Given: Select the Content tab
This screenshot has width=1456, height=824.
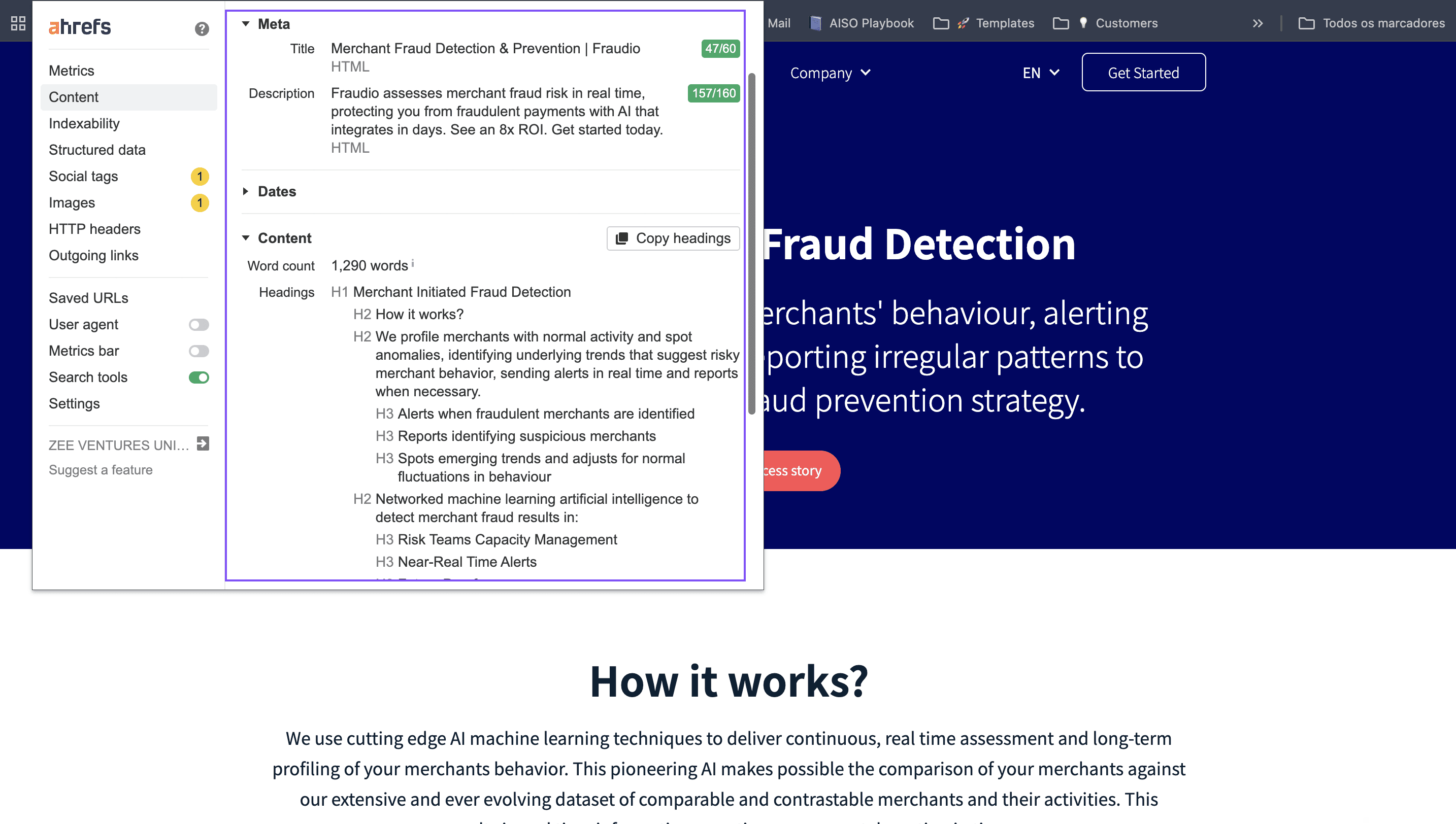Looking at the screenshot, I should [128, 97].
